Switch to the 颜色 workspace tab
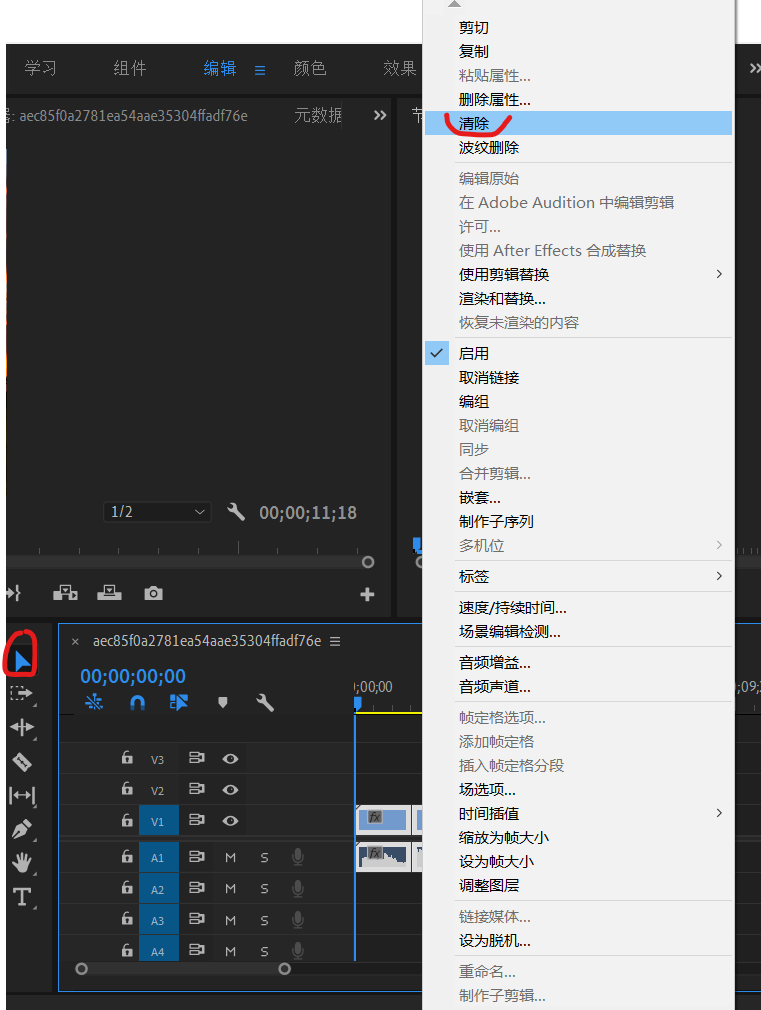Viewport: 761px width, 1010px height. pos(309,68)
